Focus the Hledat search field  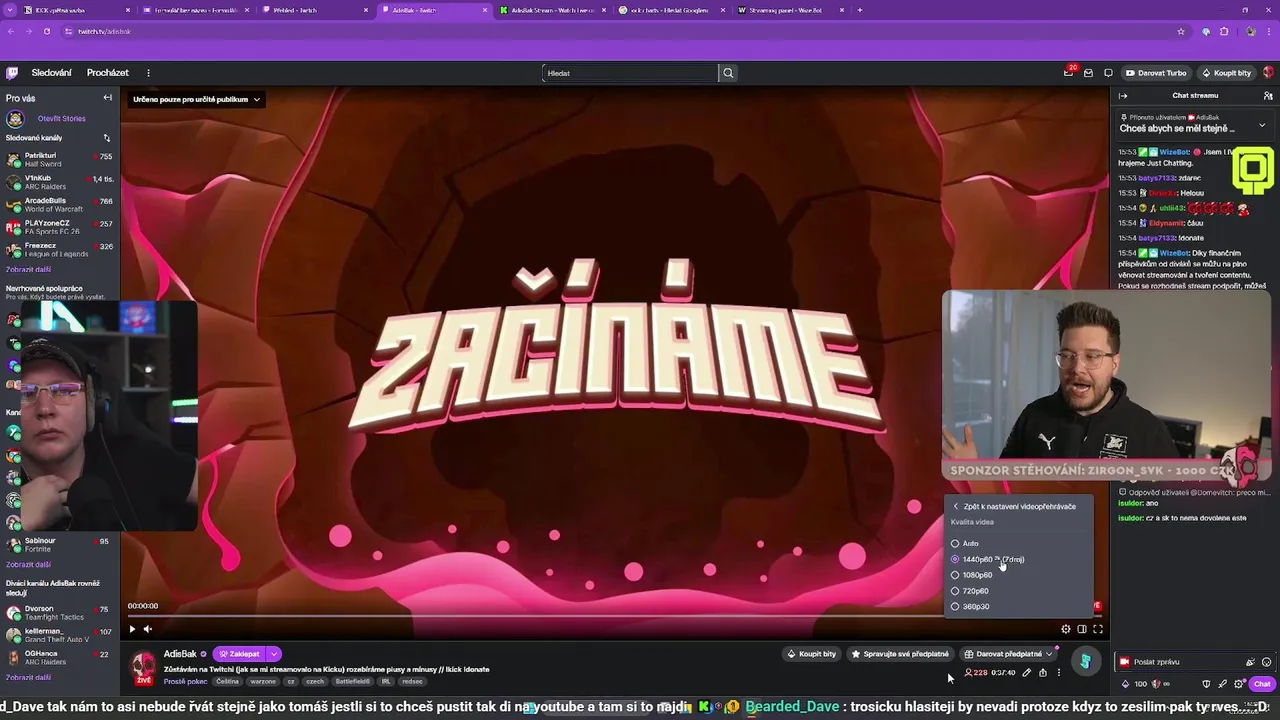(631, 73)
